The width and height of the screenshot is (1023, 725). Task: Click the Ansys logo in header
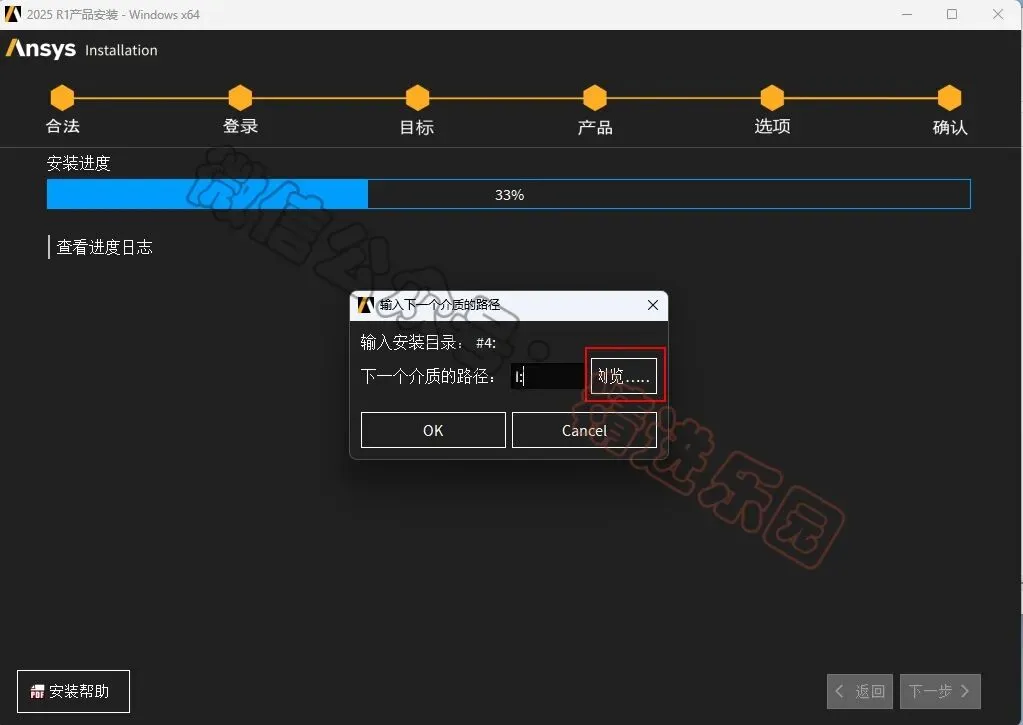(40, 49)
